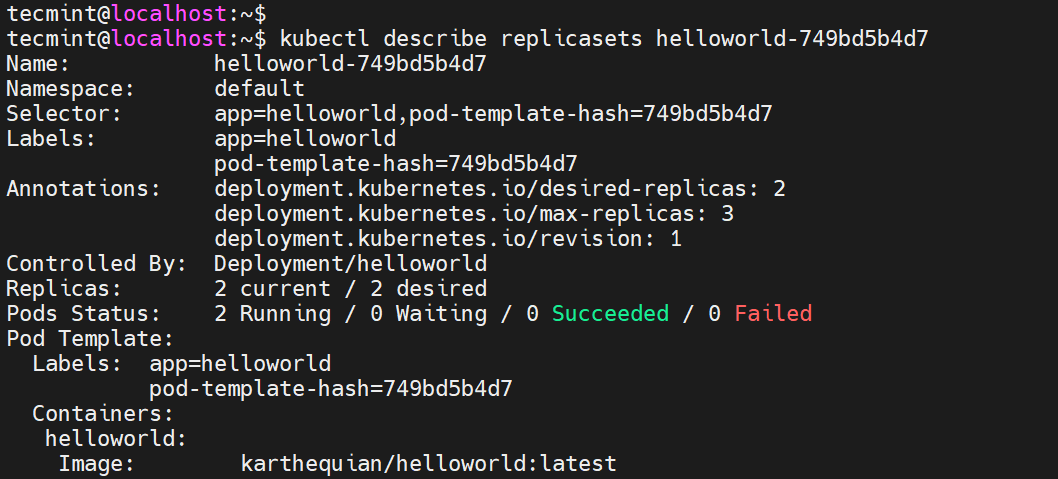Click the 'Containers:' heading
The height and width of the screenshot is (479, 1058).
[x=103, y=413]
